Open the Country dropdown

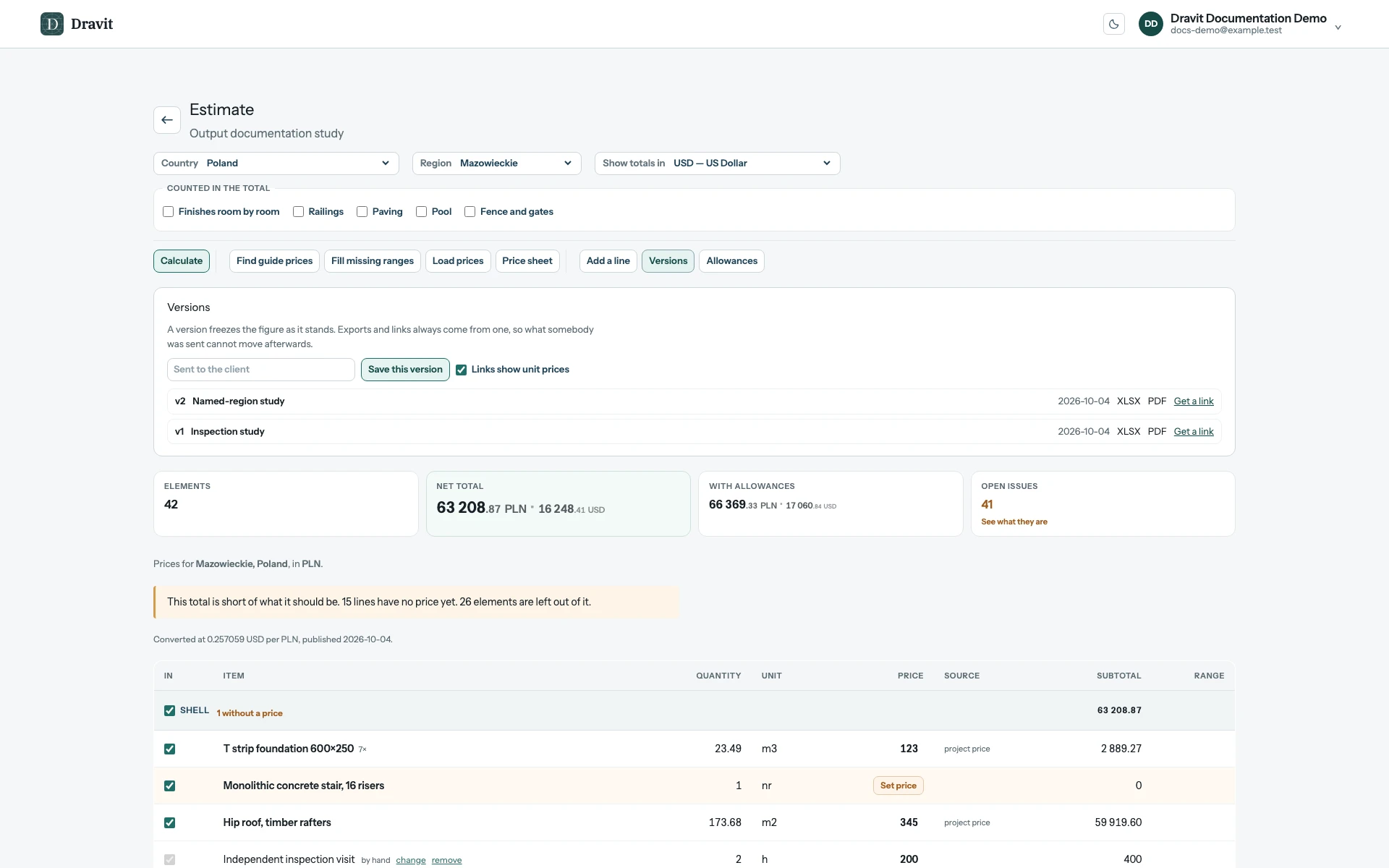point(276,163)
